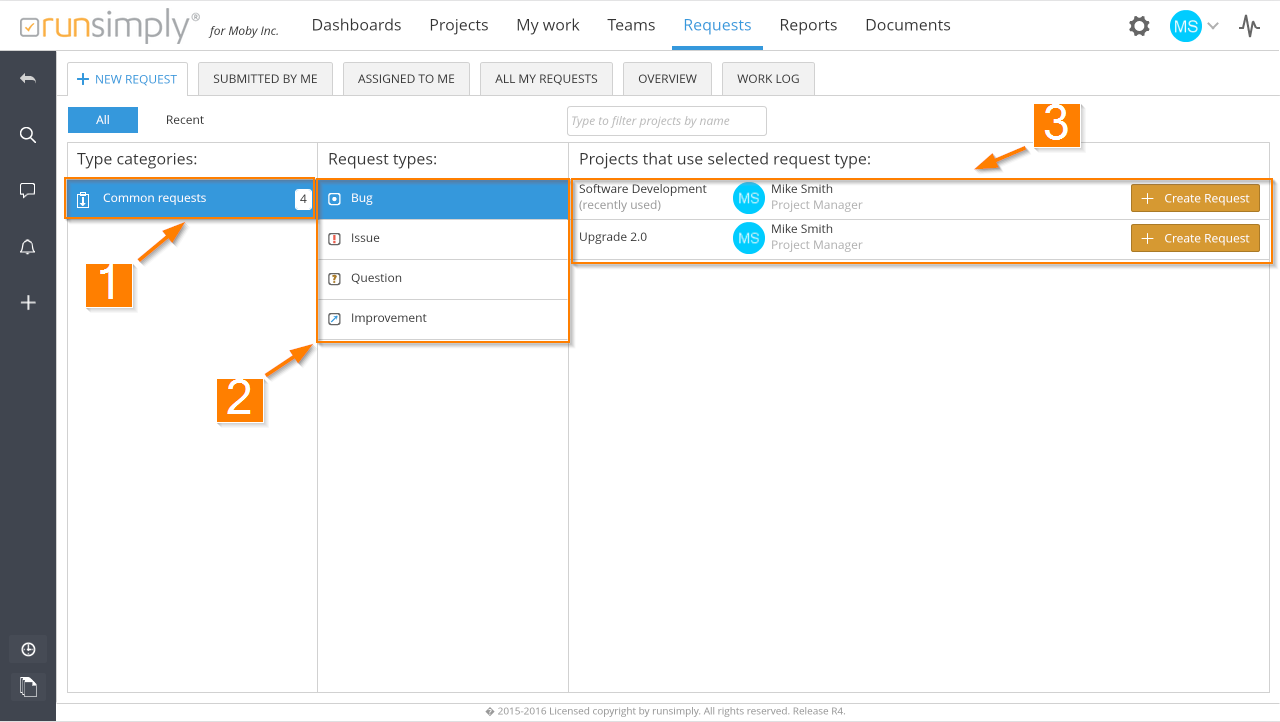The image size is (1280, 722).
Task: Open the Reports menu
Action: point(808,25)
